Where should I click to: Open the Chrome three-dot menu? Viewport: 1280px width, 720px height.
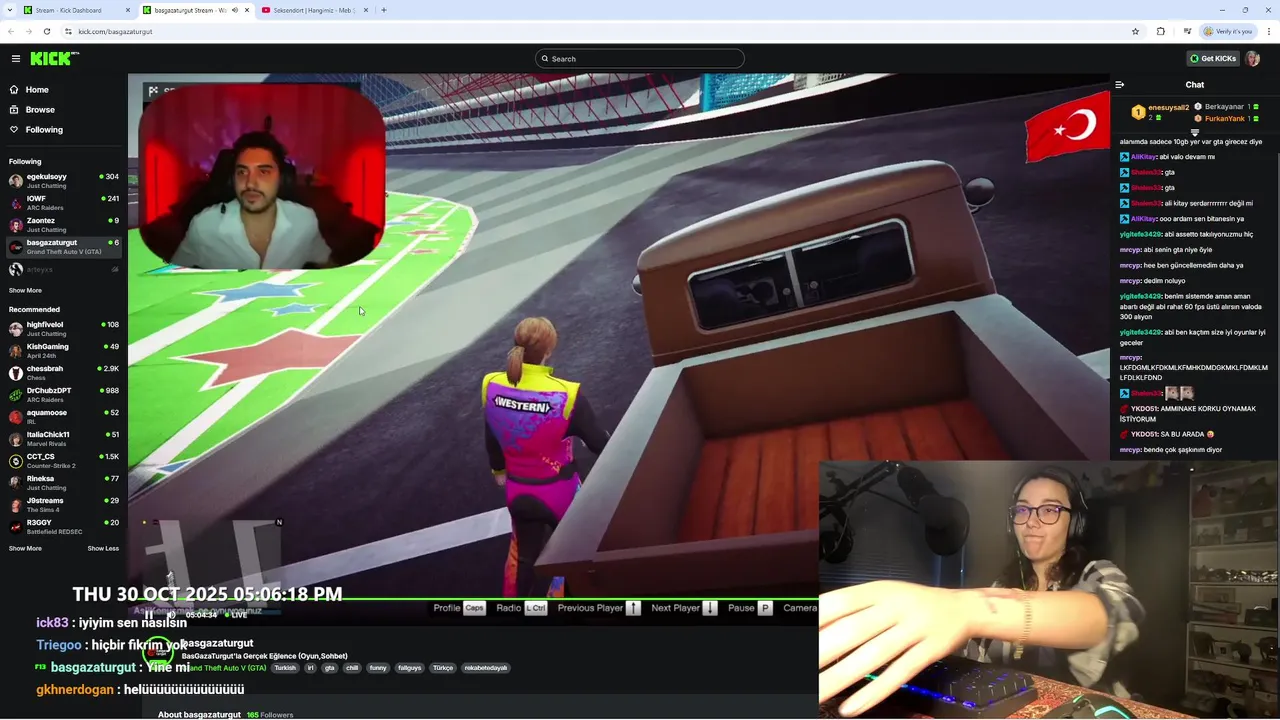[1267, 31]
